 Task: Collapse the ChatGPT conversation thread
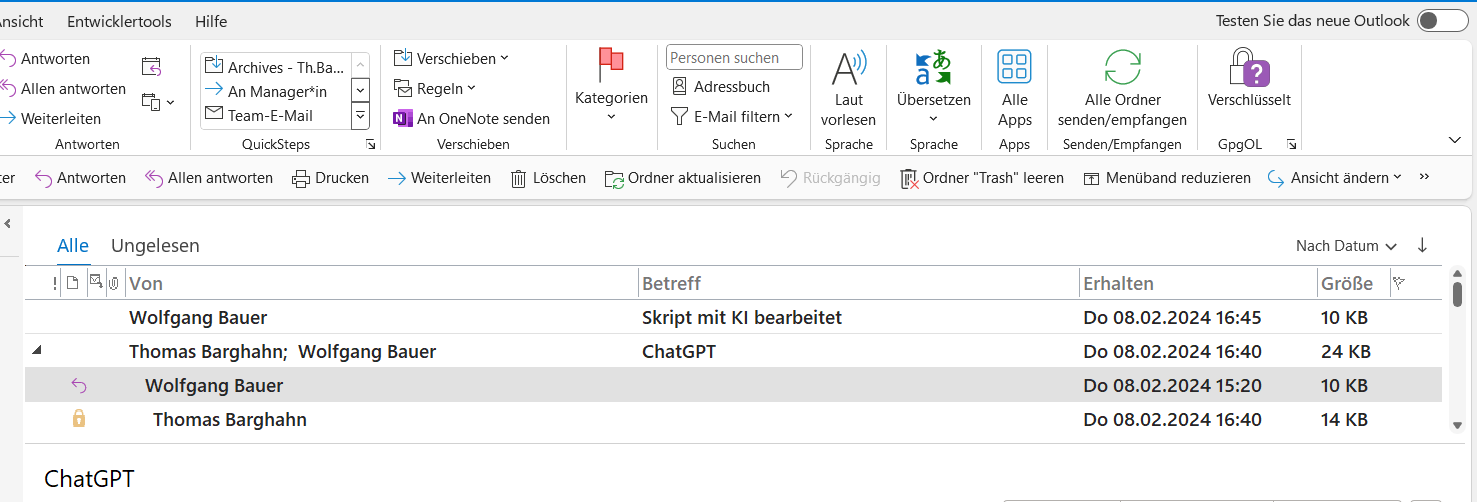[x=38, y=351]
